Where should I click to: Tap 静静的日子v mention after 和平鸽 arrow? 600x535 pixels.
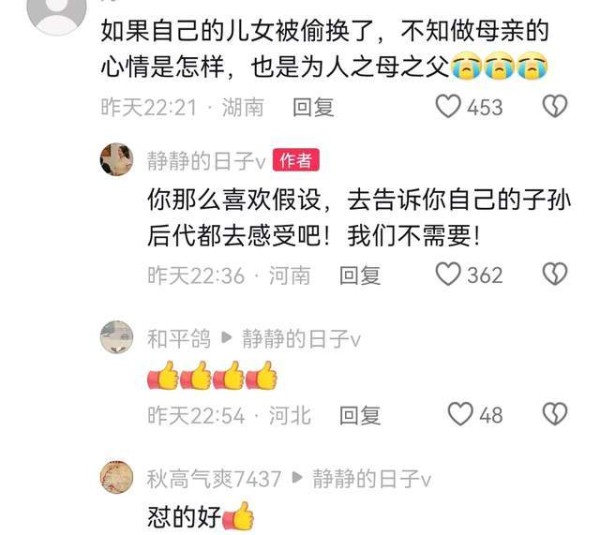301,338
